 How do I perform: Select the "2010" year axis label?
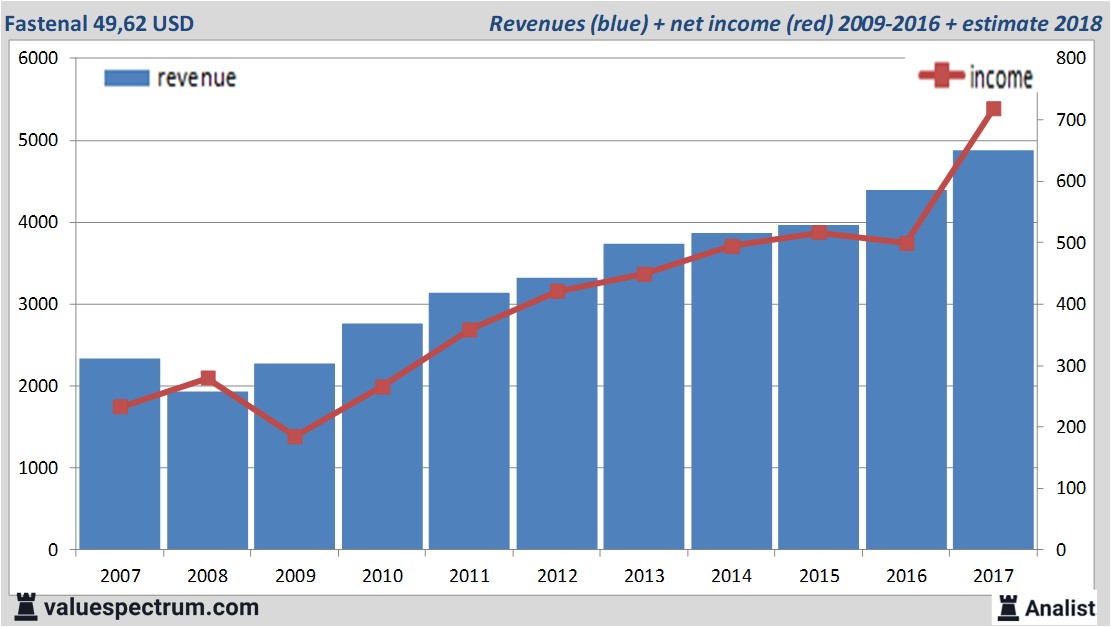[x=383, y=575]
